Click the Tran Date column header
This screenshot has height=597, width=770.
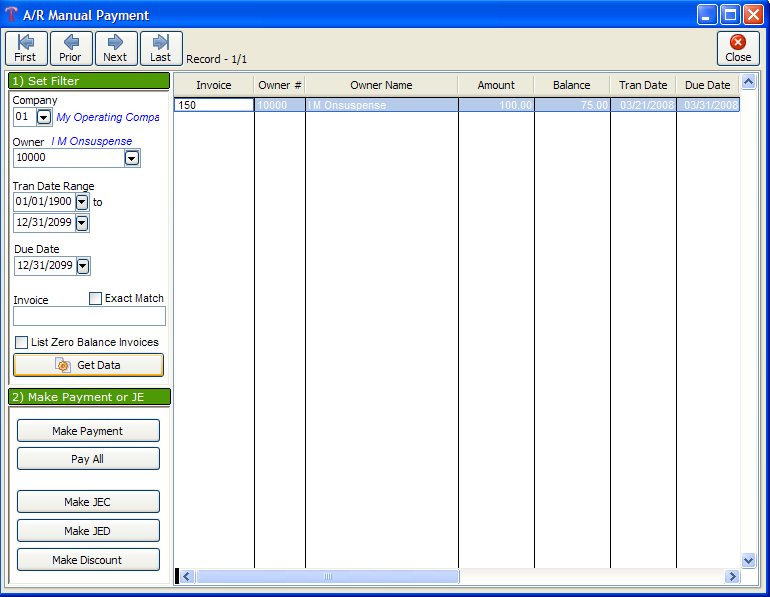coord(643,85)
